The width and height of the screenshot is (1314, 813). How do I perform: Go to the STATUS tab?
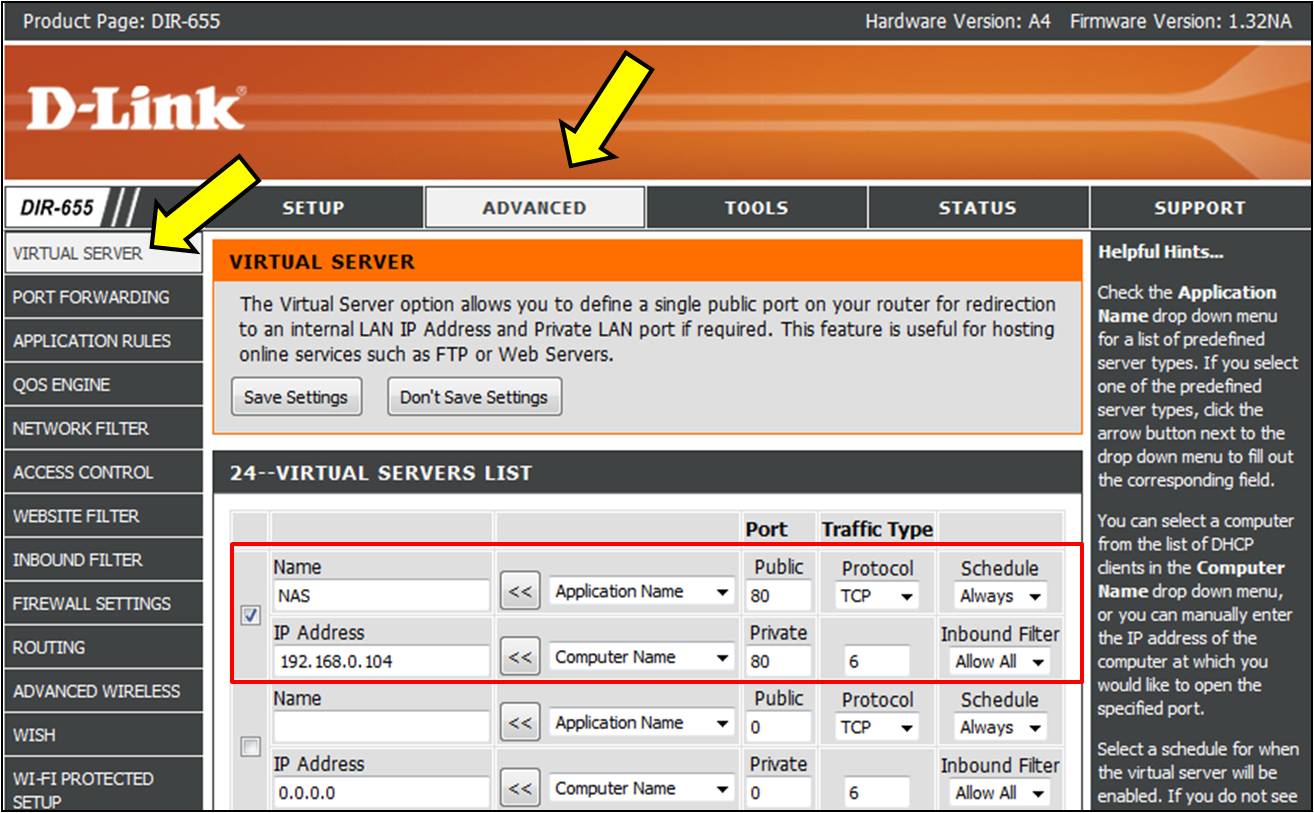pyautogui.click(x=978, y=208)
